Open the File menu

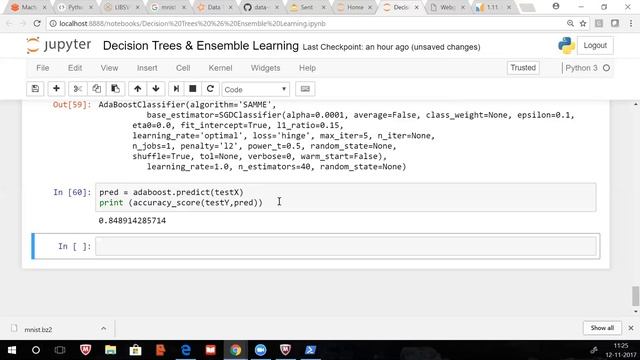[x=42, y=68]
